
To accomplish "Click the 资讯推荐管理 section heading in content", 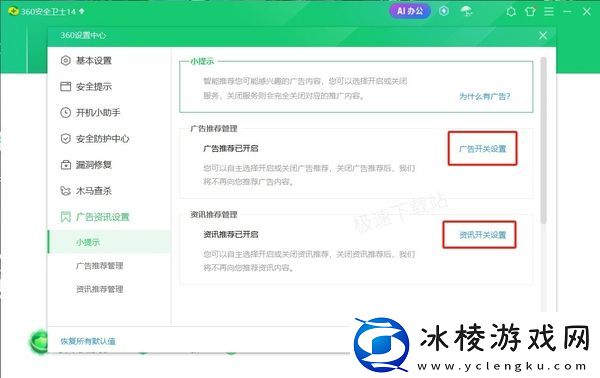I will point(214,214).
